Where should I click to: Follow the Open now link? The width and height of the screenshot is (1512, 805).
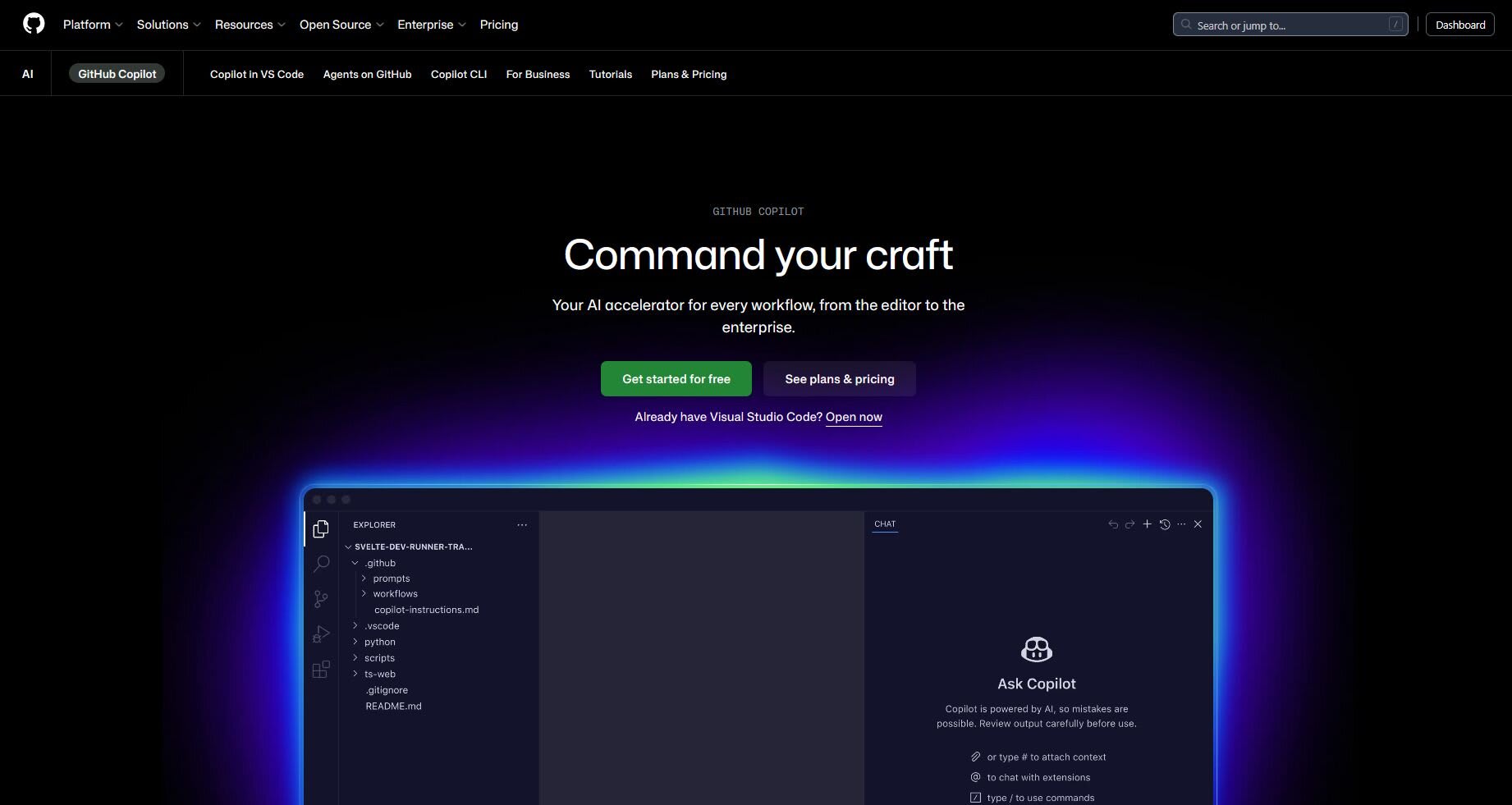tap(854, 417)
